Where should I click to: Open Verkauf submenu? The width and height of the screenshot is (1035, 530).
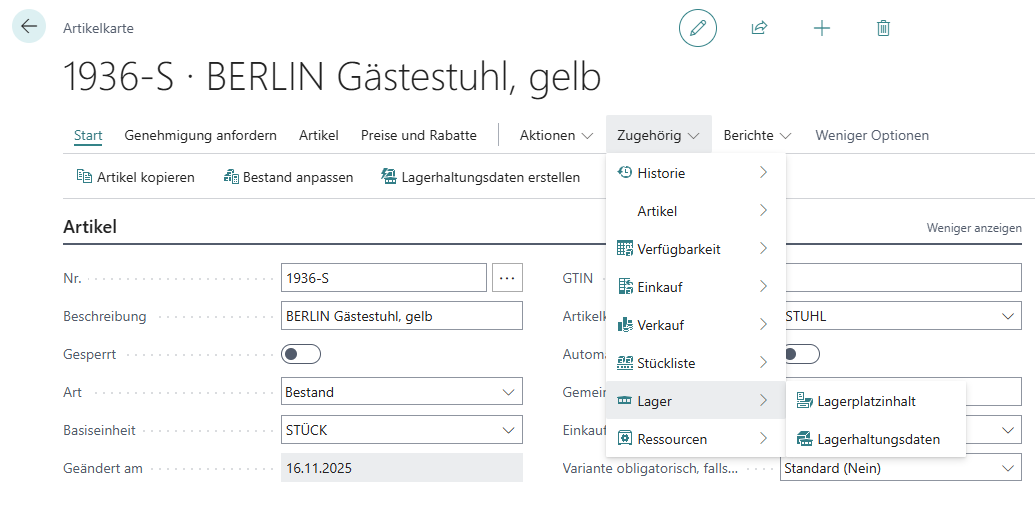tap(696, 325)
